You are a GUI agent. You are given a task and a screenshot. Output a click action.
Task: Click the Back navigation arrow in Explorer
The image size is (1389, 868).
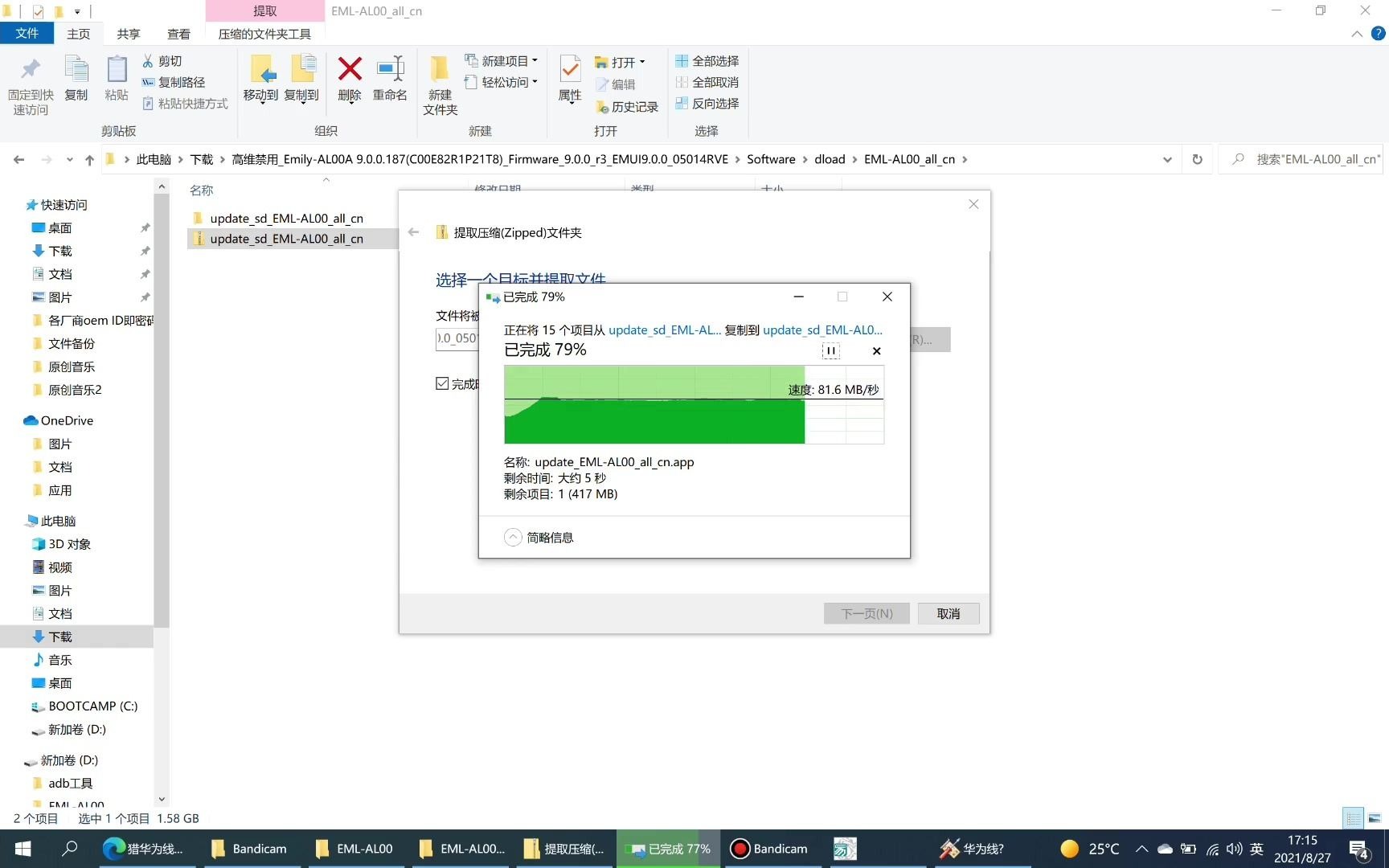18,160
